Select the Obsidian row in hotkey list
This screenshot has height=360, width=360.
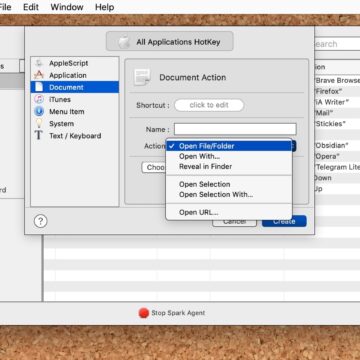coord(337,146)
